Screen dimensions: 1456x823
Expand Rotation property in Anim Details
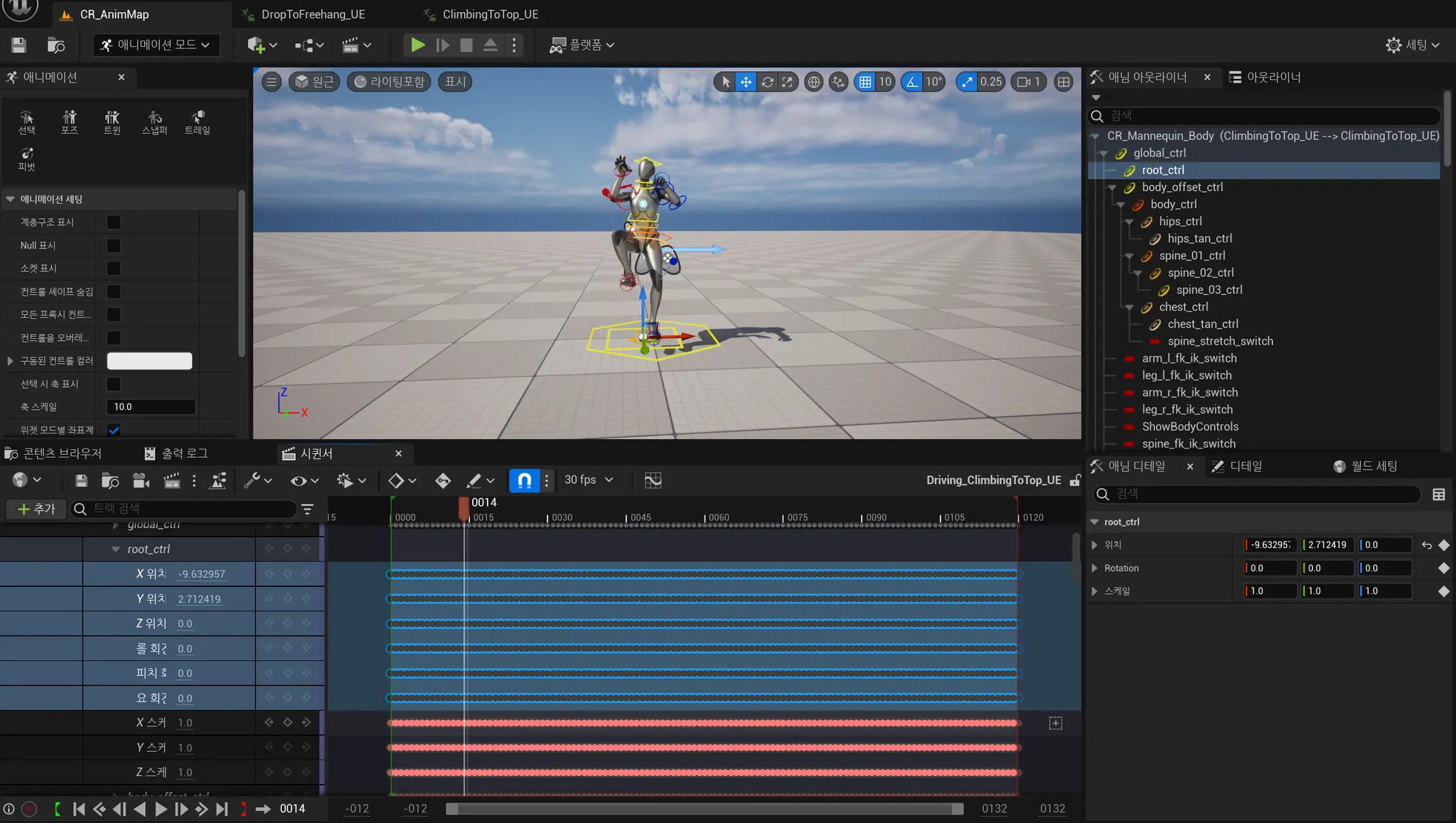(1095, 568)
